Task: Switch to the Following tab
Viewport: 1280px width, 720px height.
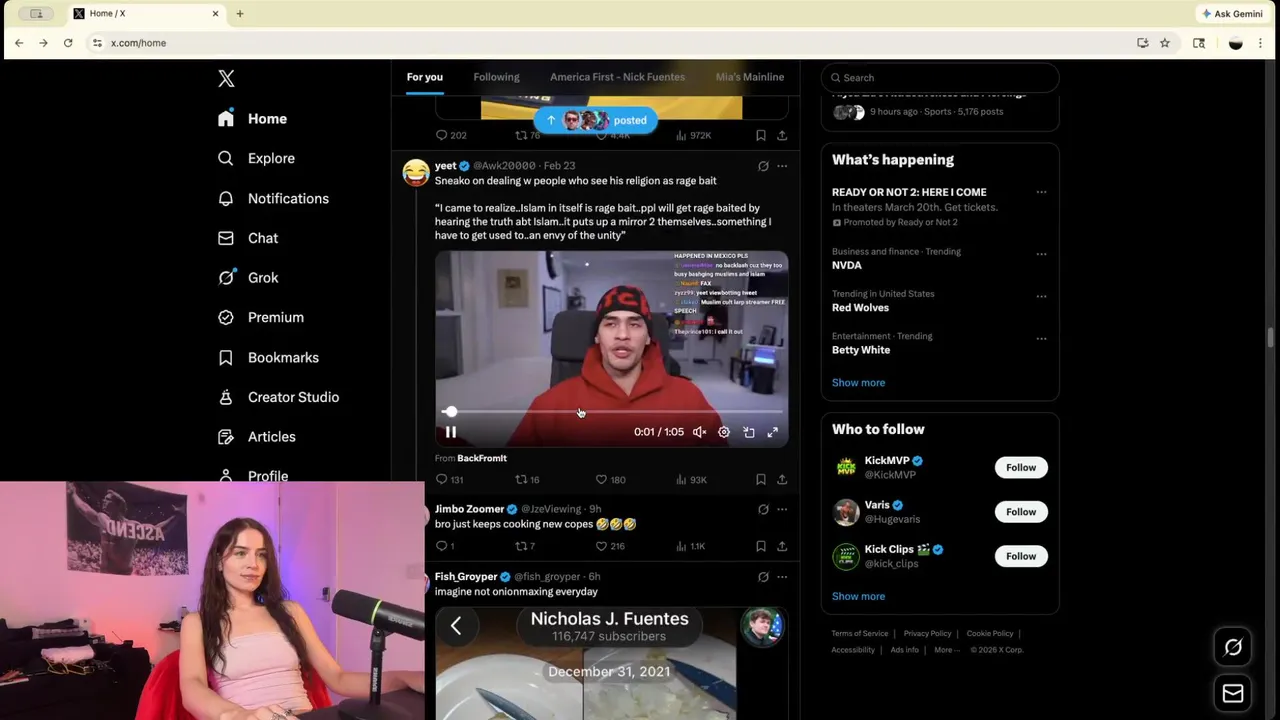Action: click(x=496, y=77)
